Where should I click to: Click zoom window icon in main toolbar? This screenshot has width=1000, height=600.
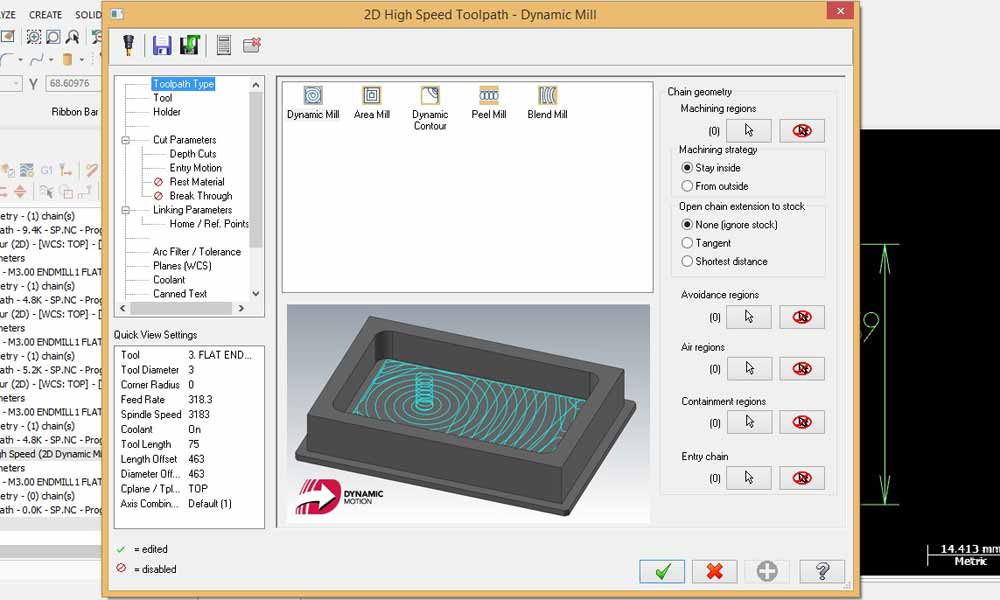34,37
